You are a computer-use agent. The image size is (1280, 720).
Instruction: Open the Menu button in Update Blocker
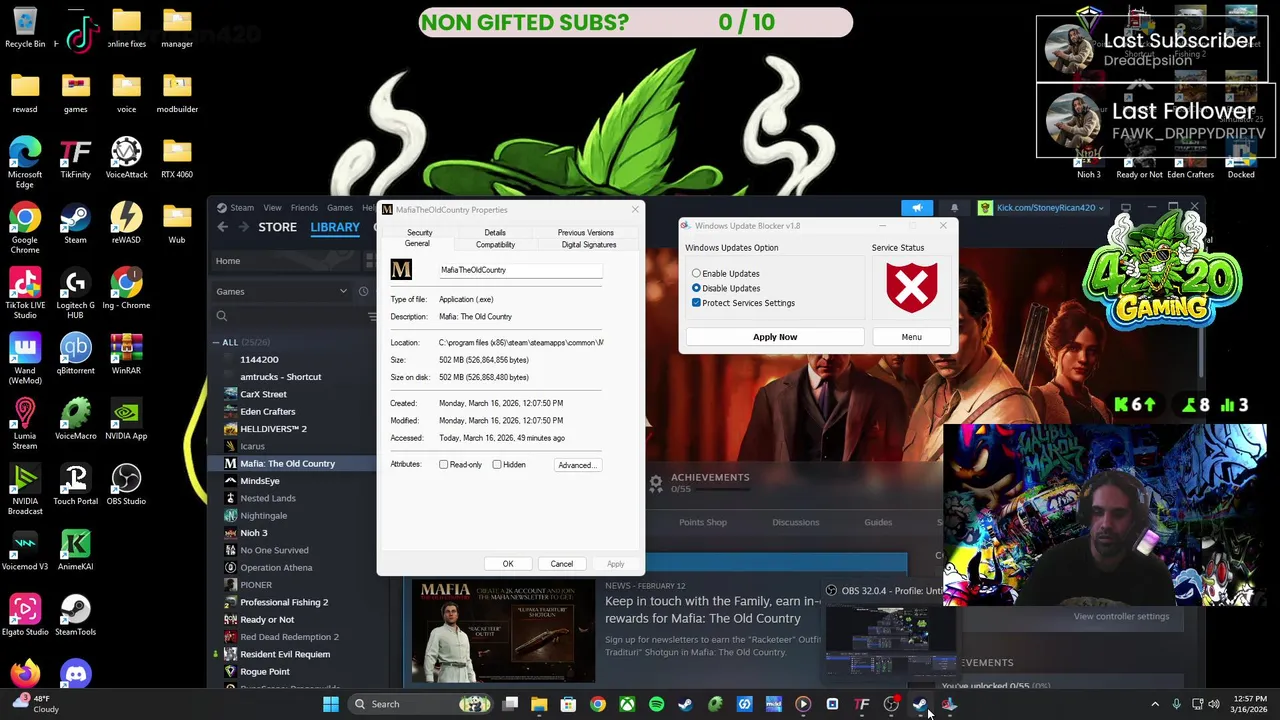[x=911, y=337]
